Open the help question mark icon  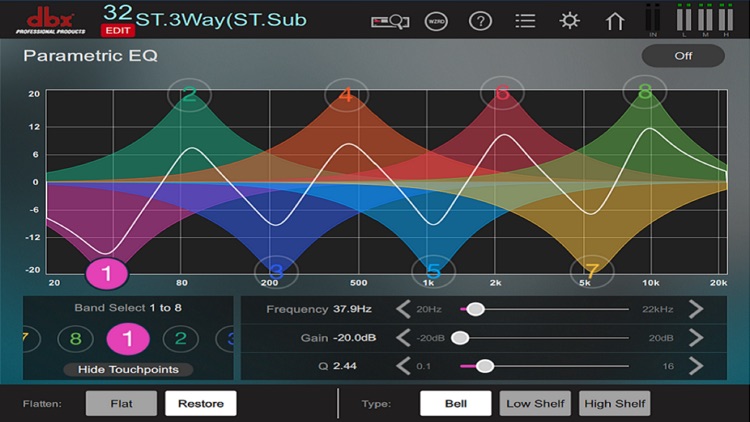480,22
